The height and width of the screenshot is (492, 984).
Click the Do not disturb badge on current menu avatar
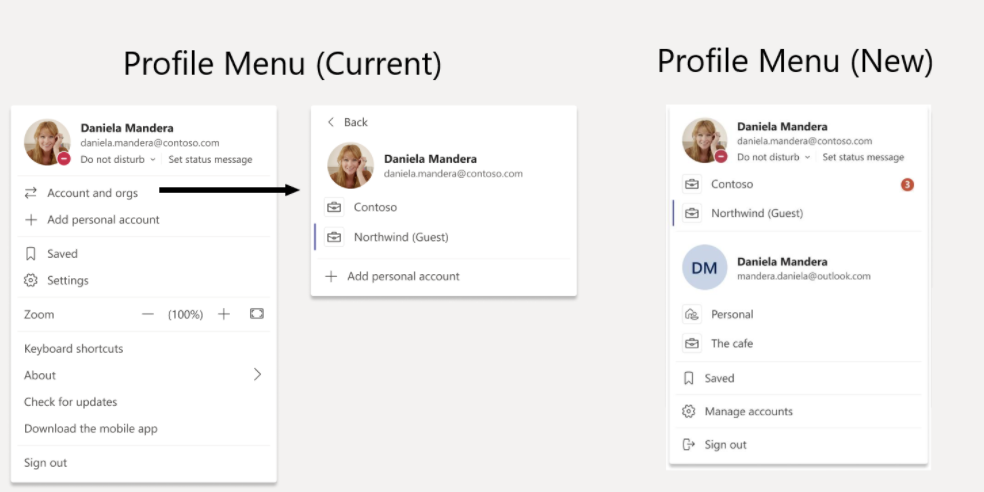(x=64, y=159)
